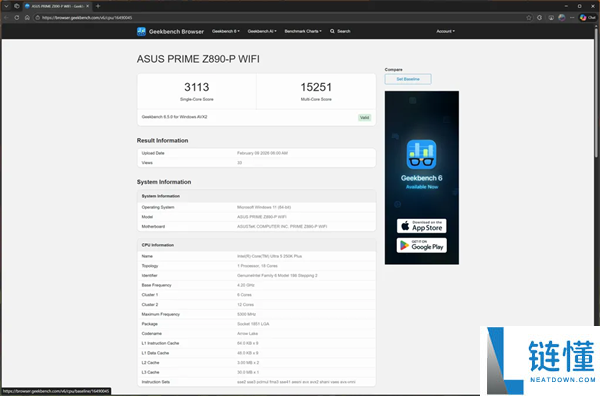Click Available Now in Geekbench 6 ad
Screen dimensions: 600x396
(422, 187)
